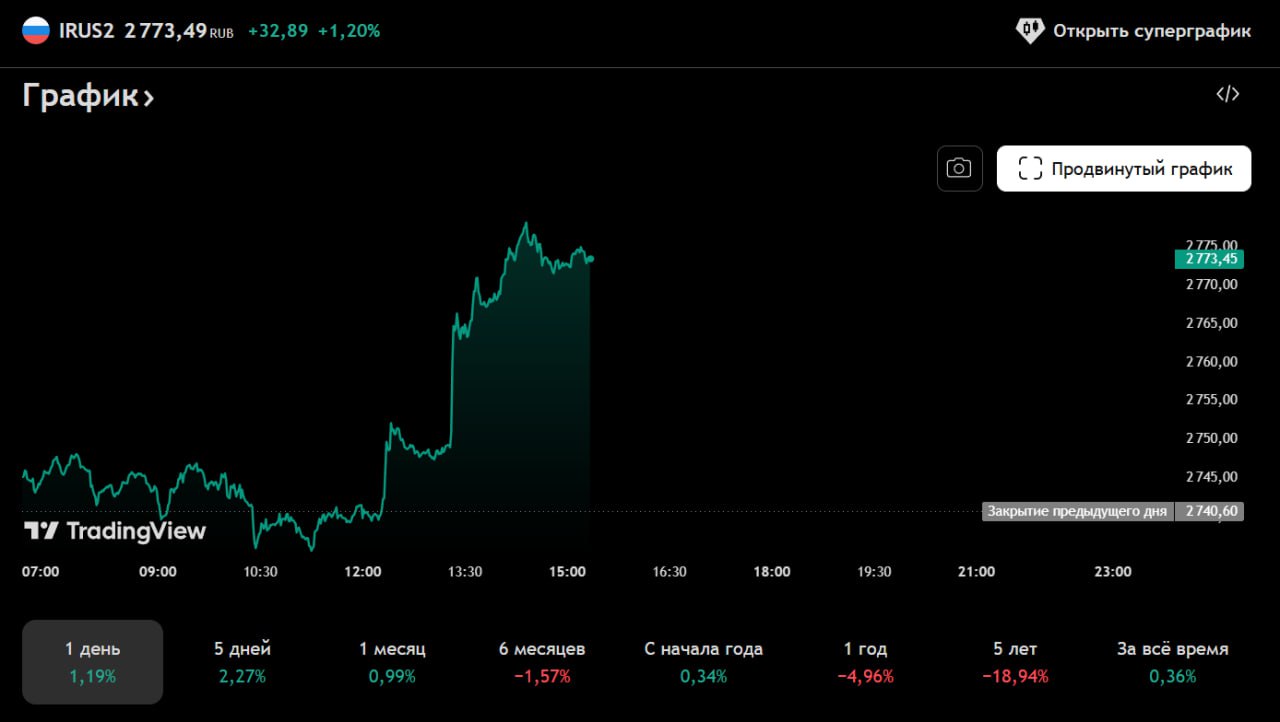Select the 1 месяц range tab
Viewport: 1280px width, 722px height.
point(392,662)
